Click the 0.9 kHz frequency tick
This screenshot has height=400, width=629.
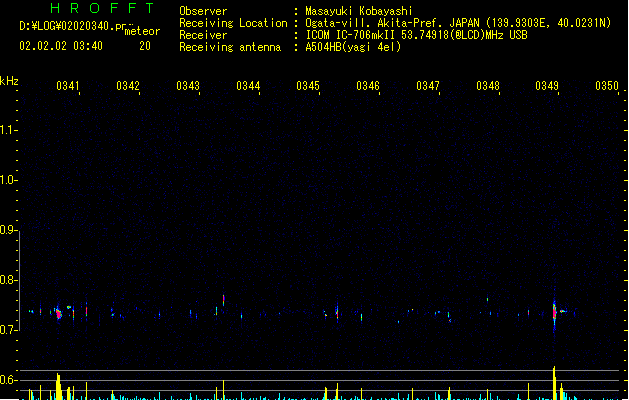point(8,230)
